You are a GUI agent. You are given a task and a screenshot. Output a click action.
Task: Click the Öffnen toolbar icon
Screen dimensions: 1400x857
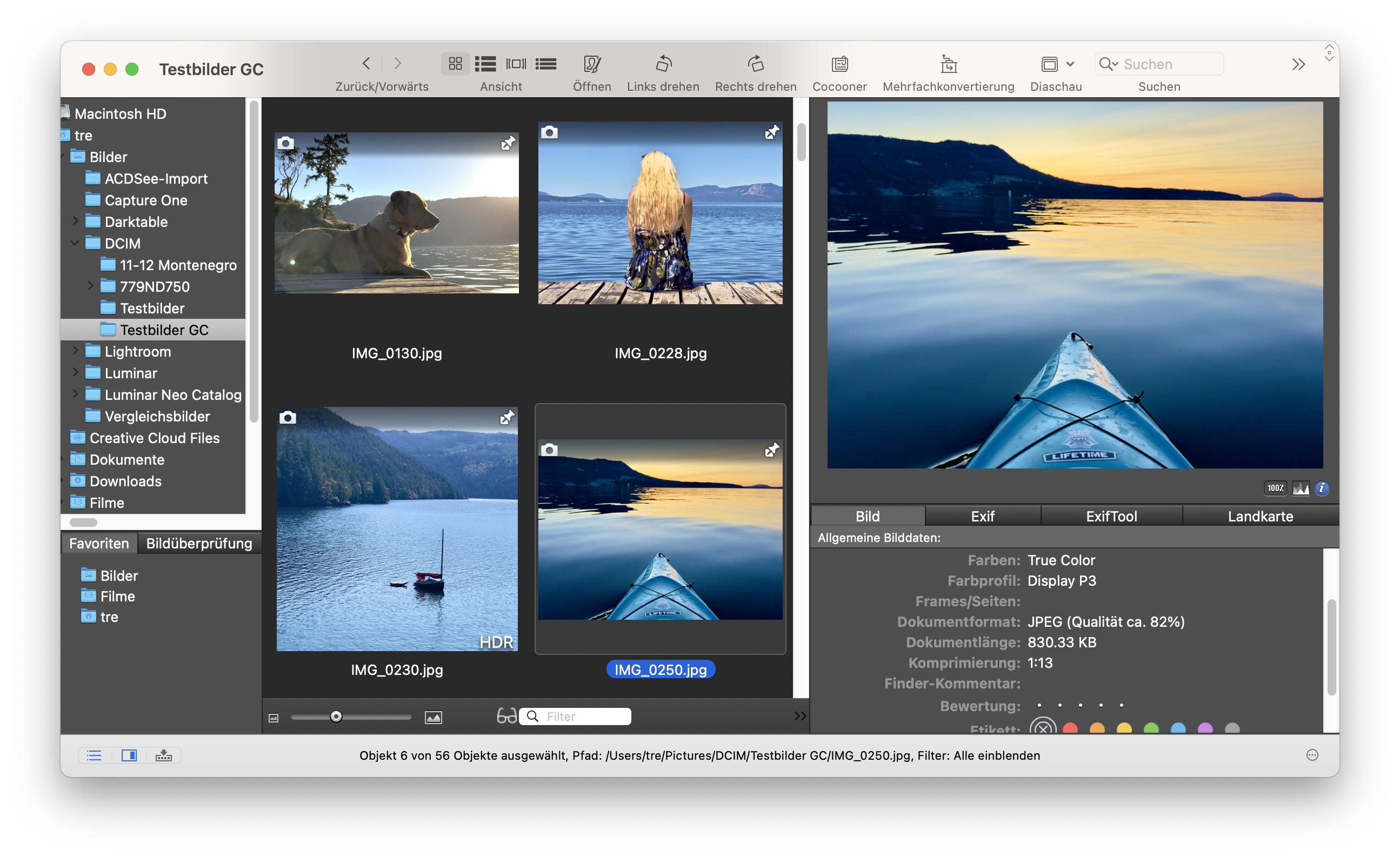pos(591,64)
